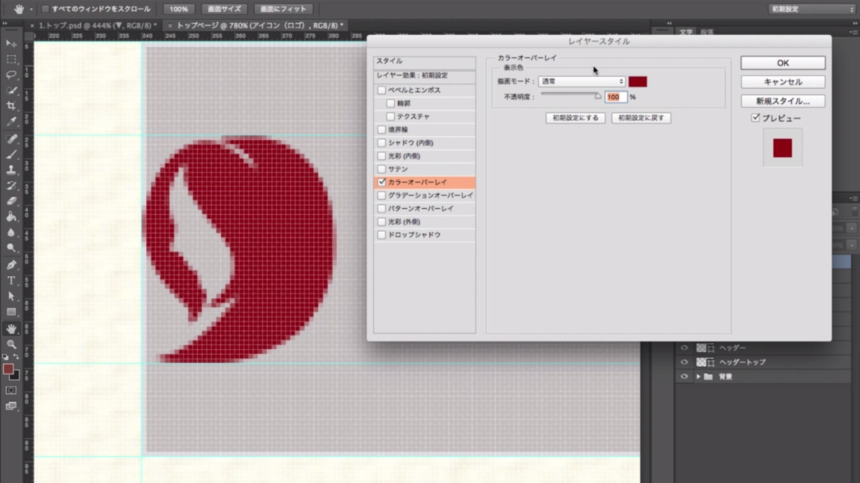Select the Lasso tool
Screen dimensions: 860x483
[x=11, y=75]
